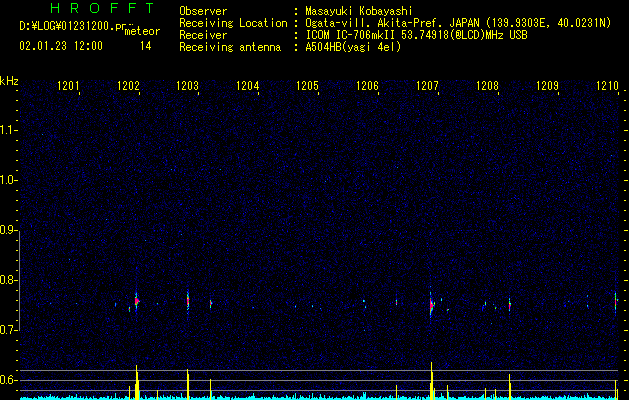This screenshot has width=629, height=400.
Task: Click the 1201 time axis marker
Action: tap(68, 86)
